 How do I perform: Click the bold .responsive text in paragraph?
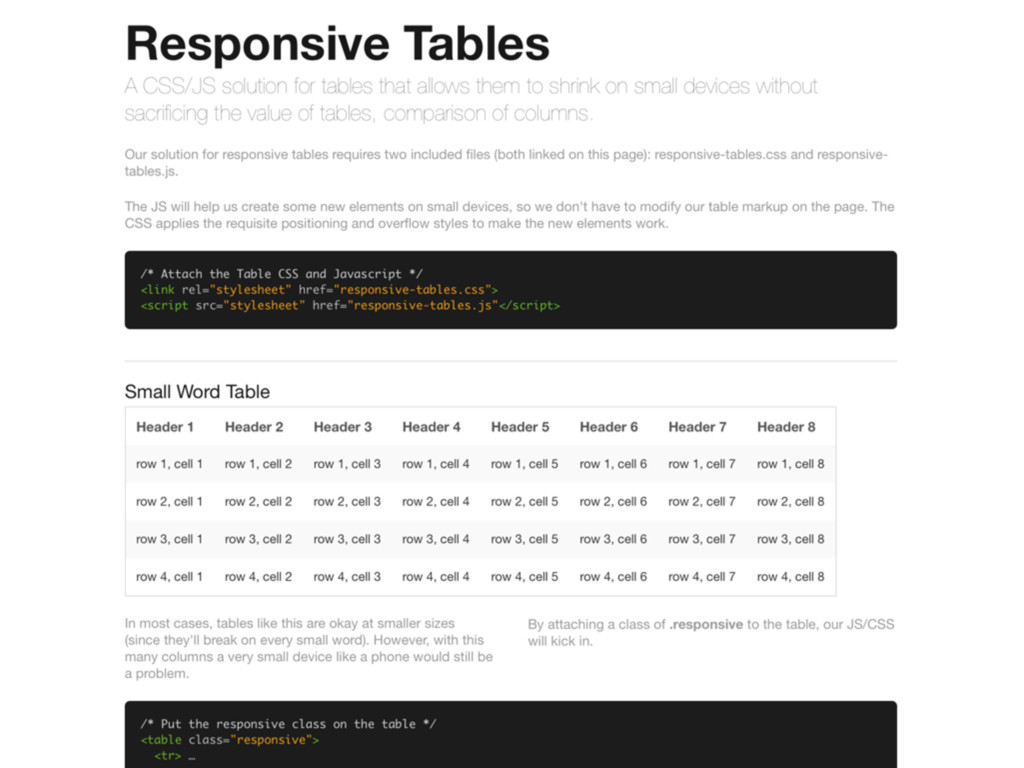click(706, 625)
